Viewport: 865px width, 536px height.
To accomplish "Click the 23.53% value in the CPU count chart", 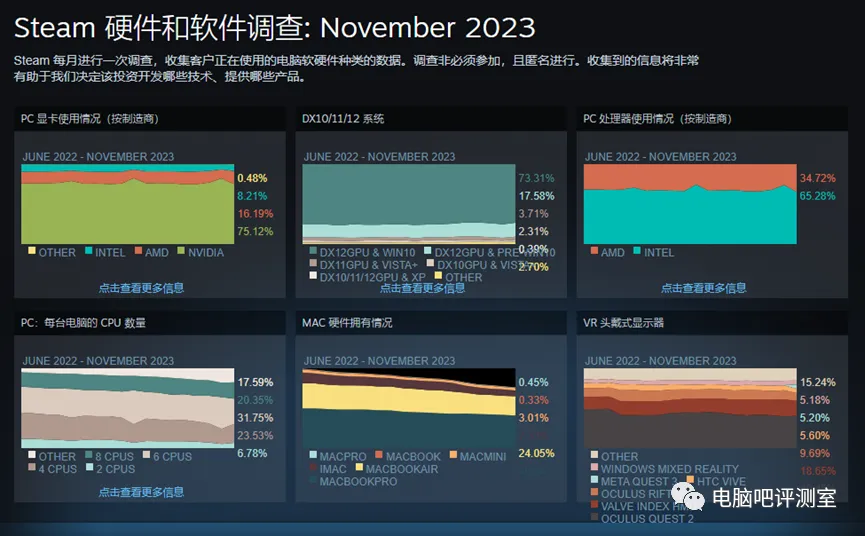I will tap(255, 435).
